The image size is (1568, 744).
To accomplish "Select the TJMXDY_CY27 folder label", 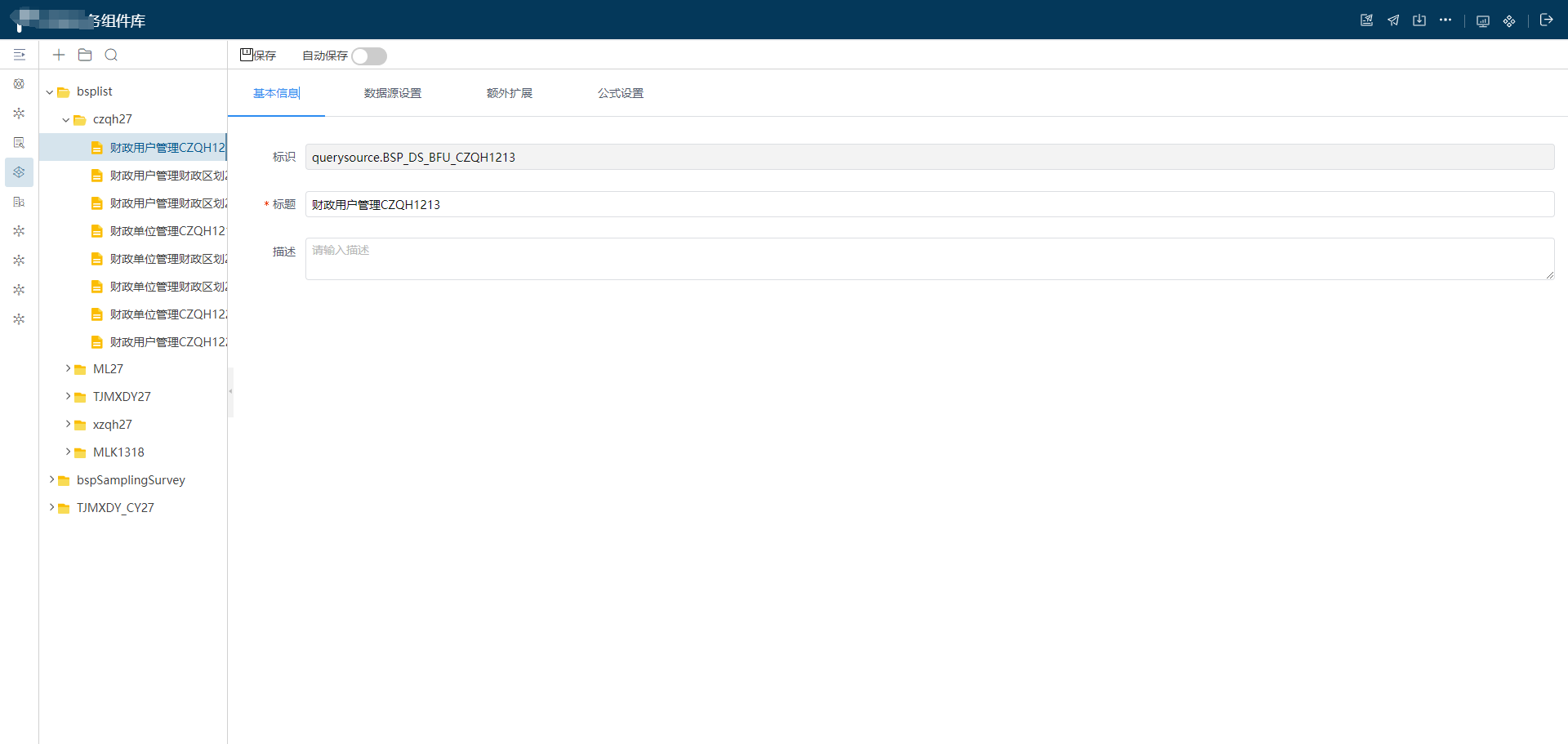I will [115, 508].
